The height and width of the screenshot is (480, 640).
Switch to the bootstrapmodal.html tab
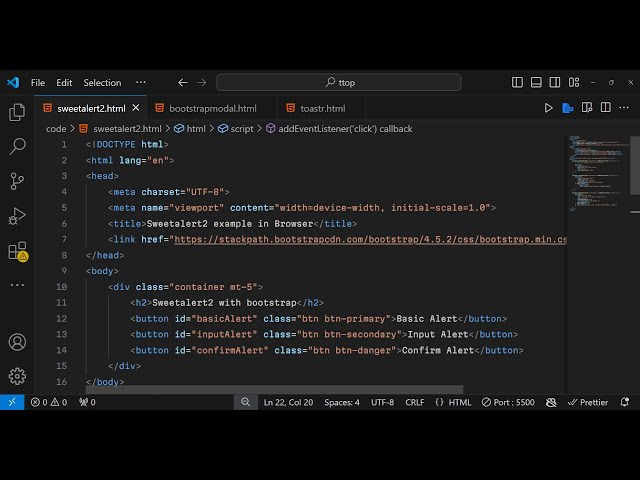[212, 108]
